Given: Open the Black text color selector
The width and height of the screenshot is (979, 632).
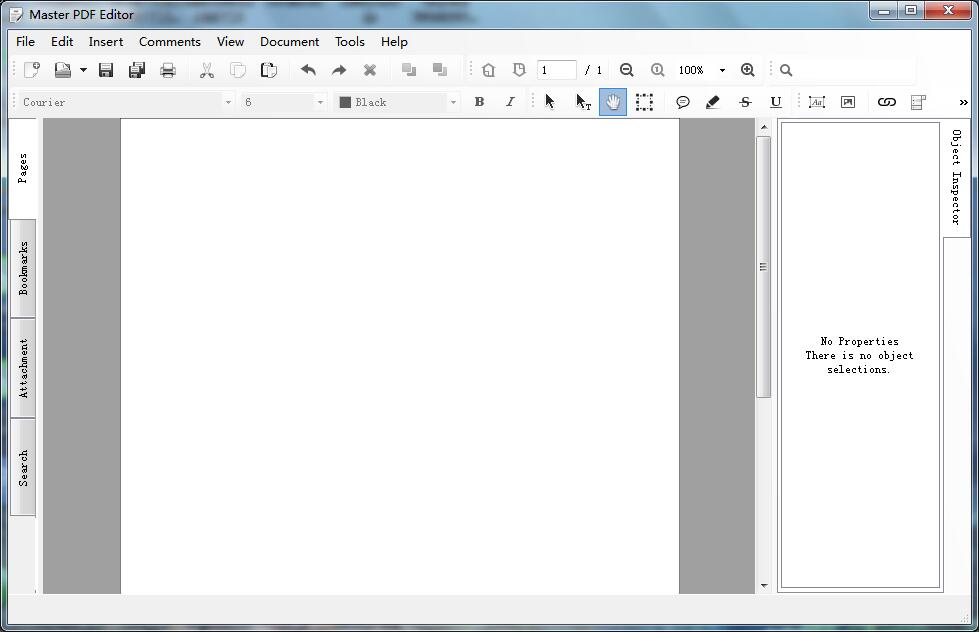Looking at the screenshot, I should coord(397,102).
